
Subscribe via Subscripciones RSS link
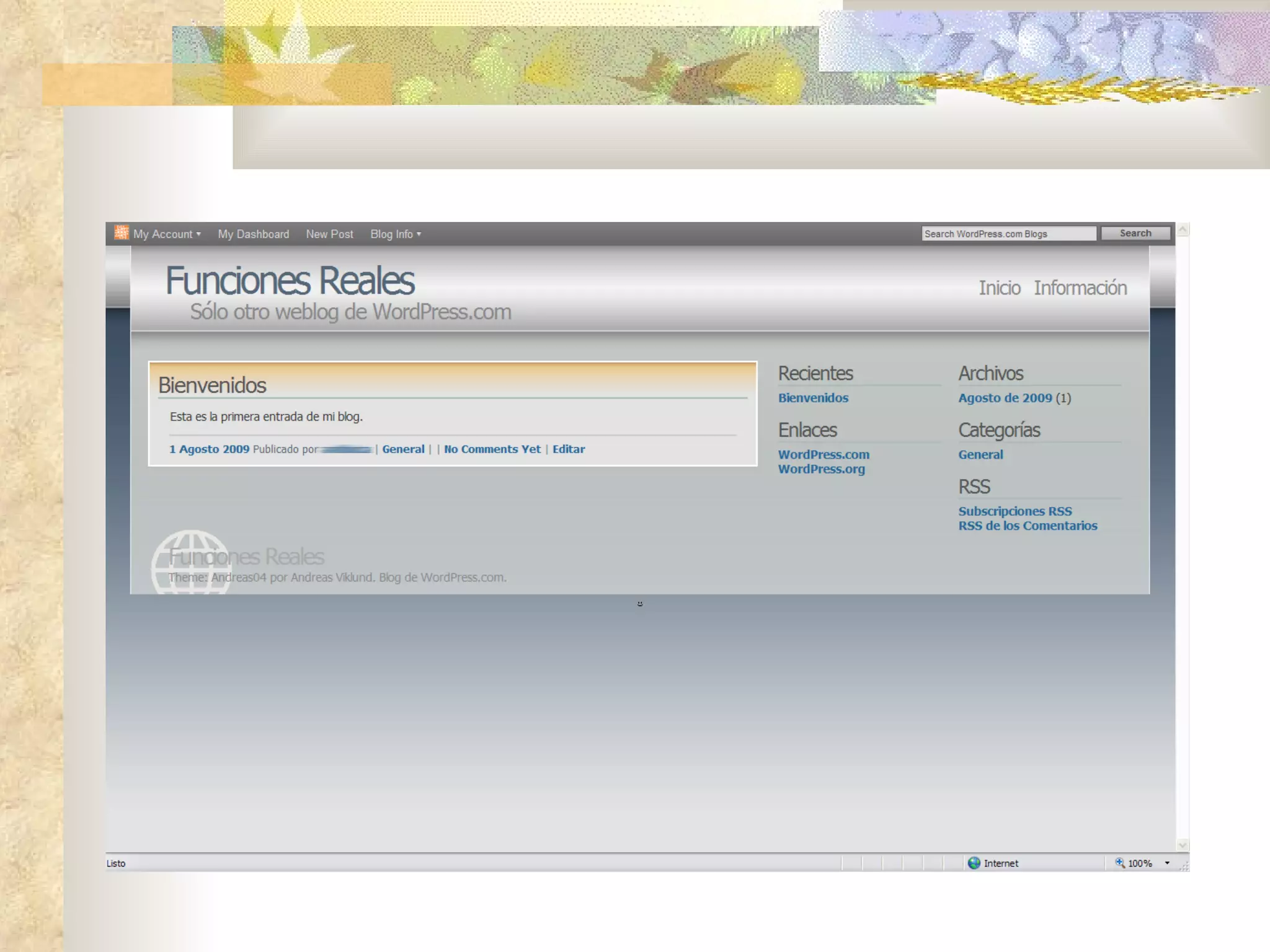coord(1015,511)
